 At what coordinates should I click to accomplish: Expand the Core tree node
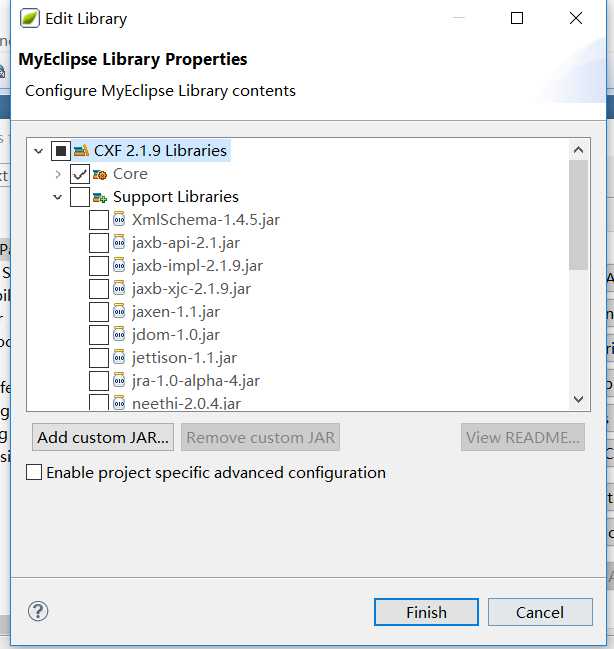tap(58, 175)
